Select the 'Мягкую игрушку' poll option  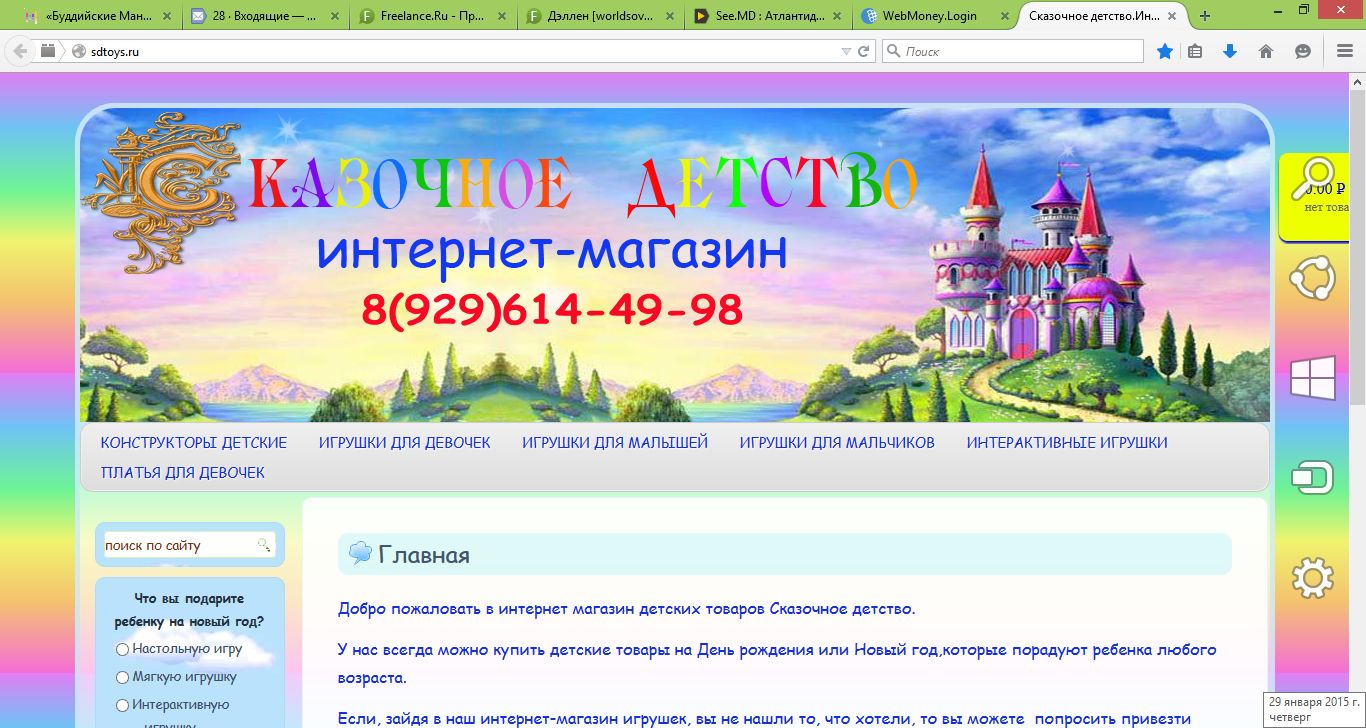point(122,677)
